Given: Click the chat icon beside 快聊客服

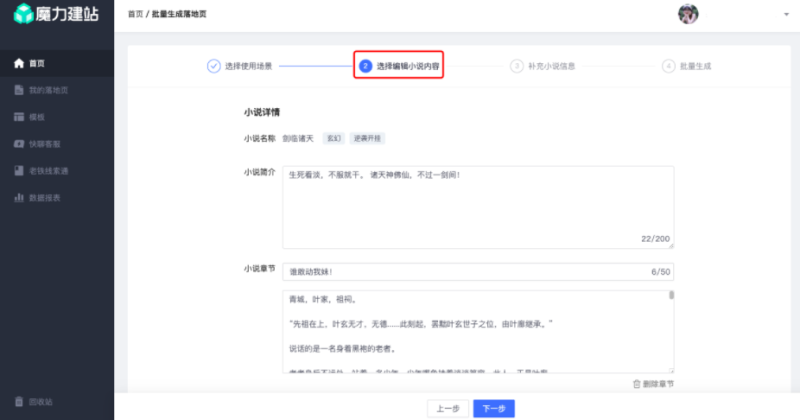Looking at the screenshot, I should (x=19, y=144).
